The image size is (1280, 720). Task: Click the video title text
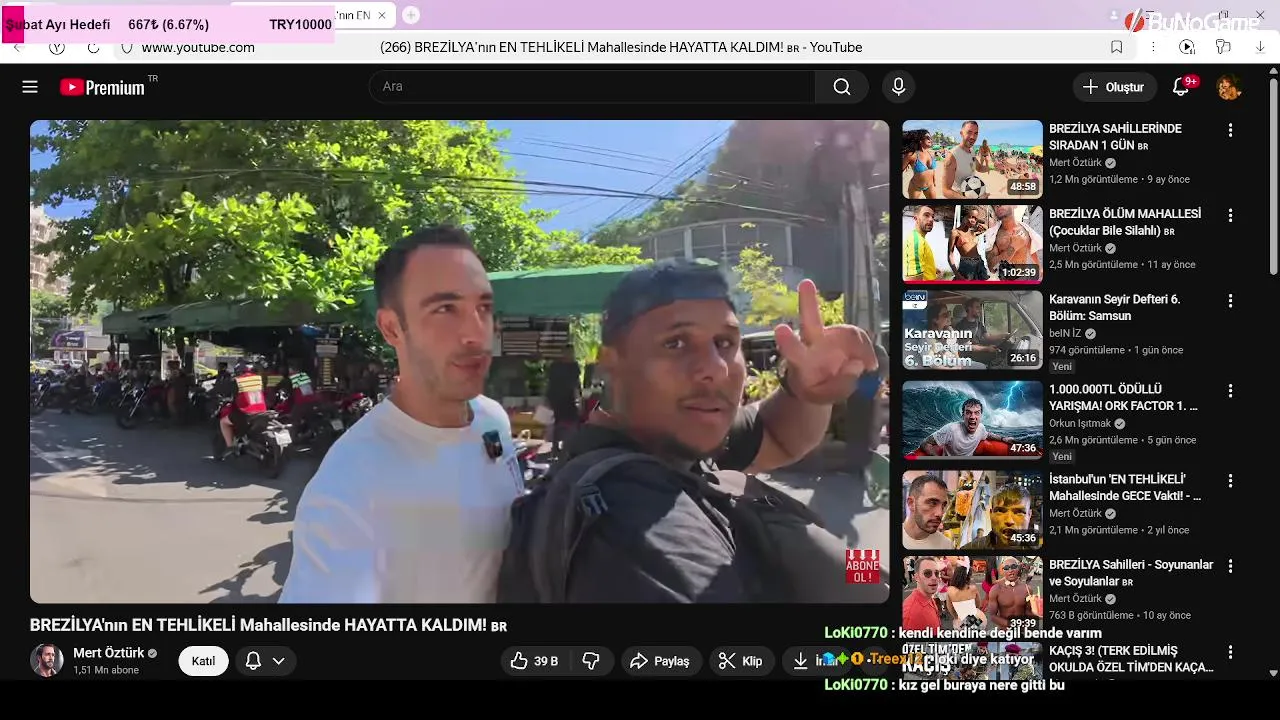tap(268, 625)
